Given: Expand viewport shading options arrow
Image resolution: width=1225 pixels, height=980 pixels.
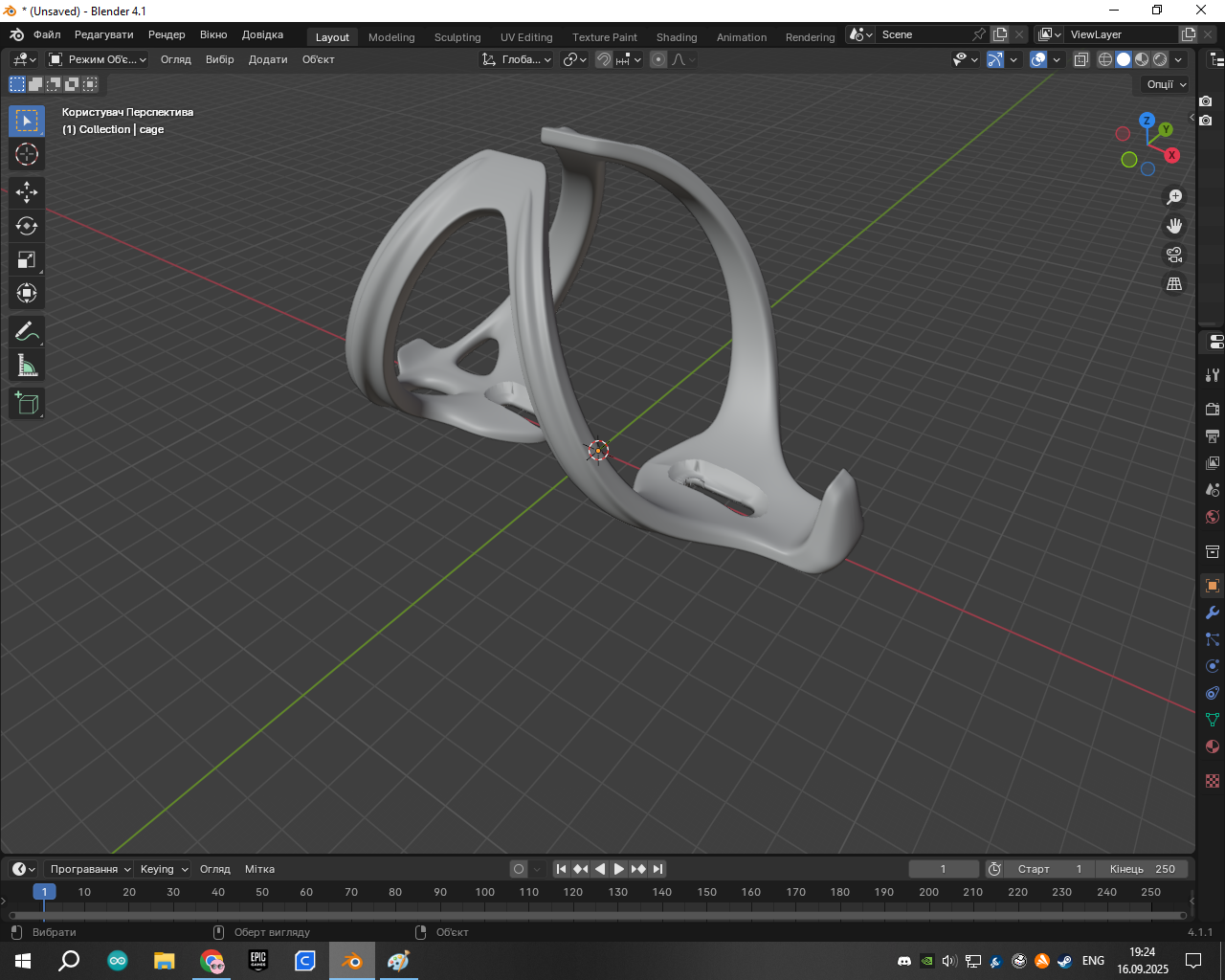Looking at the screenshot, I should tap(1179, 59).
